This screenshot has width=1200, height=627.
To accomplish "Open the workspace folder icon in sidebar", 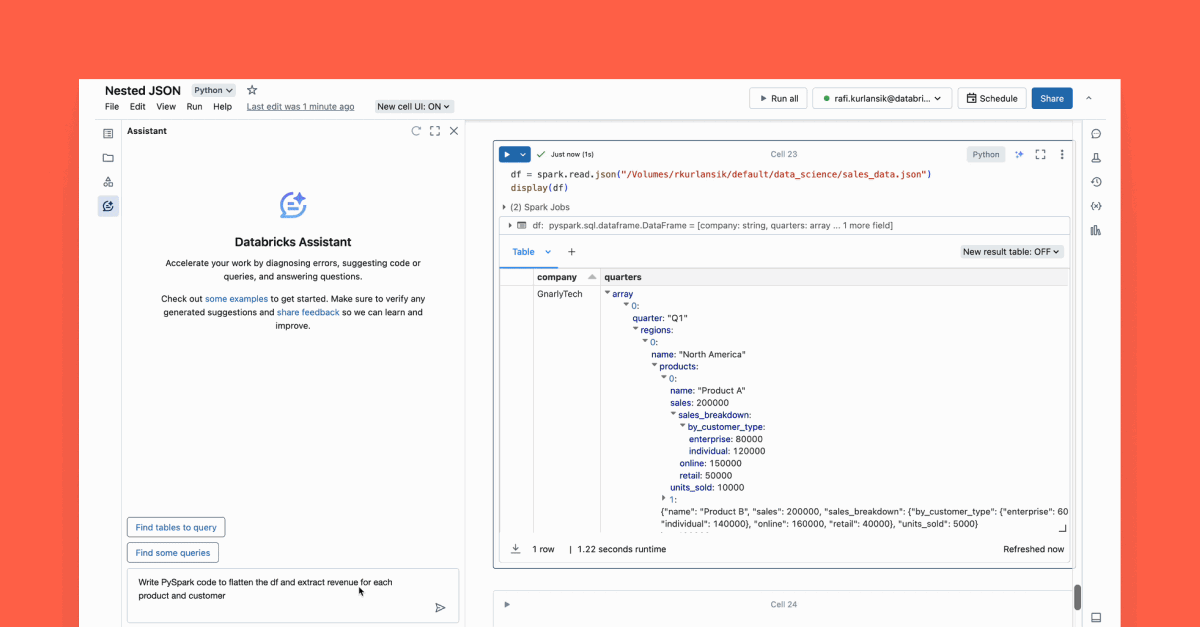I will 108,158.
